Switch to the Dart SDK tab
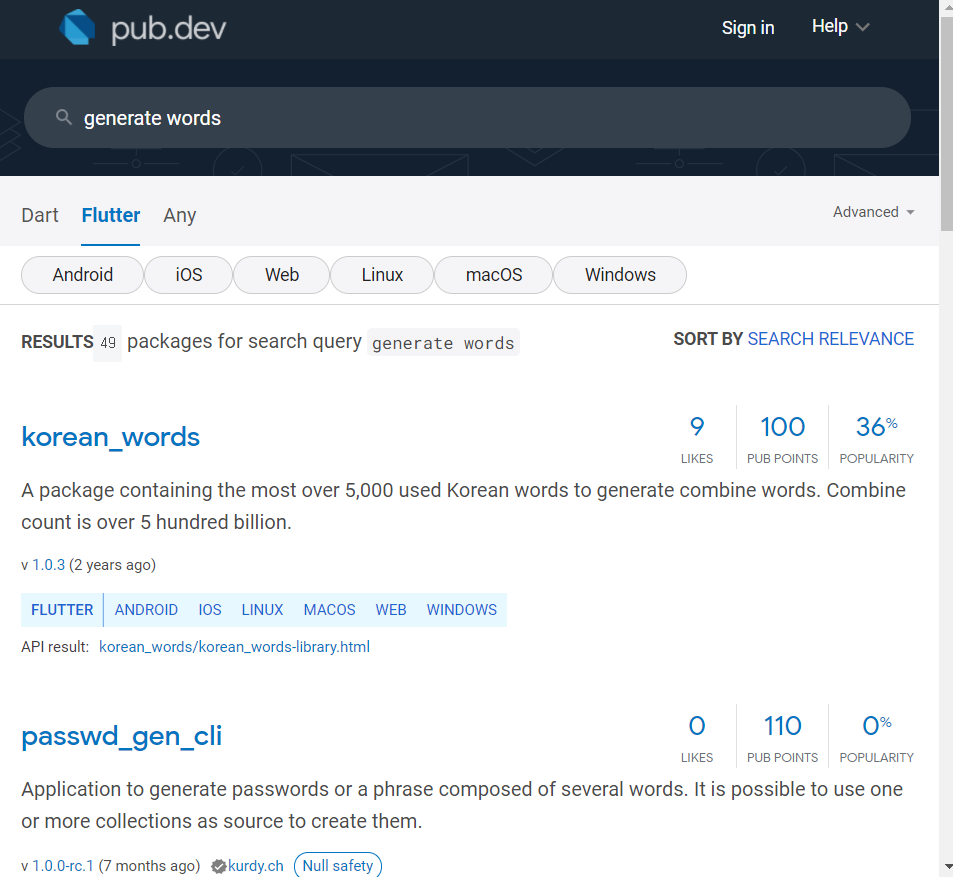The width and height of the screenshot is (953, 877). pyautogui.click(x=40, y=215)
